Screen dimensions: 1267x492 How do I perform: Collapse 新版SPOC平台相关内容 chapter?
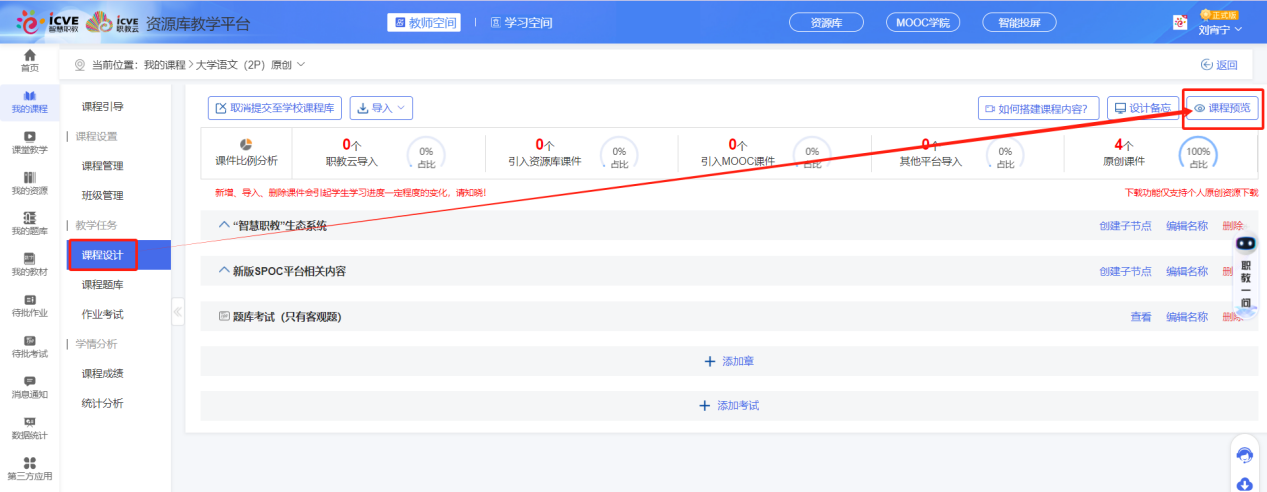tap(224, 271)
